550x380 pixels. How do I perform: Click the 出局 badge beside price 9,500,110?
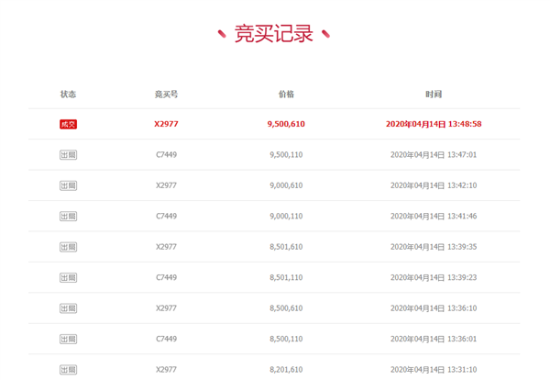(x=68, y=155)
